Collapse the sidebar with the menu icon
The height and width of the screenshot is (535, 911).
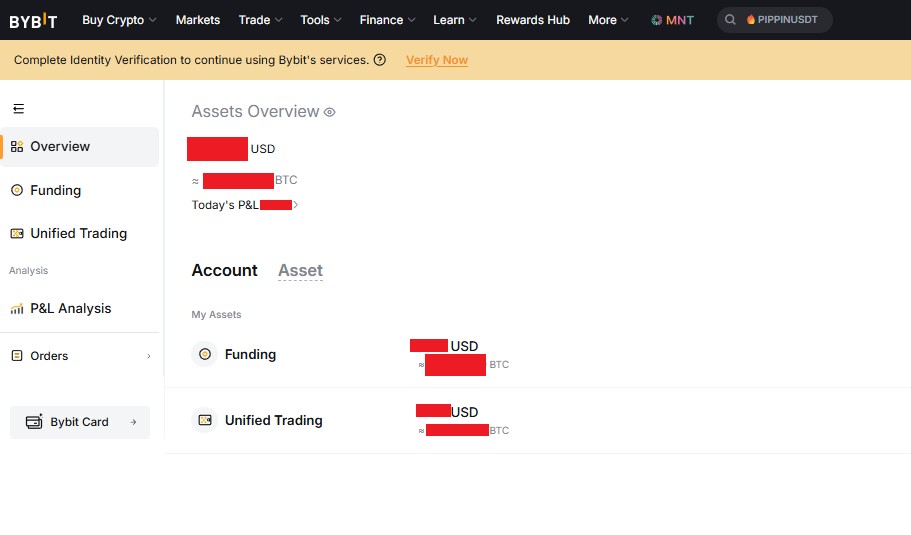[x=19, y=109]
